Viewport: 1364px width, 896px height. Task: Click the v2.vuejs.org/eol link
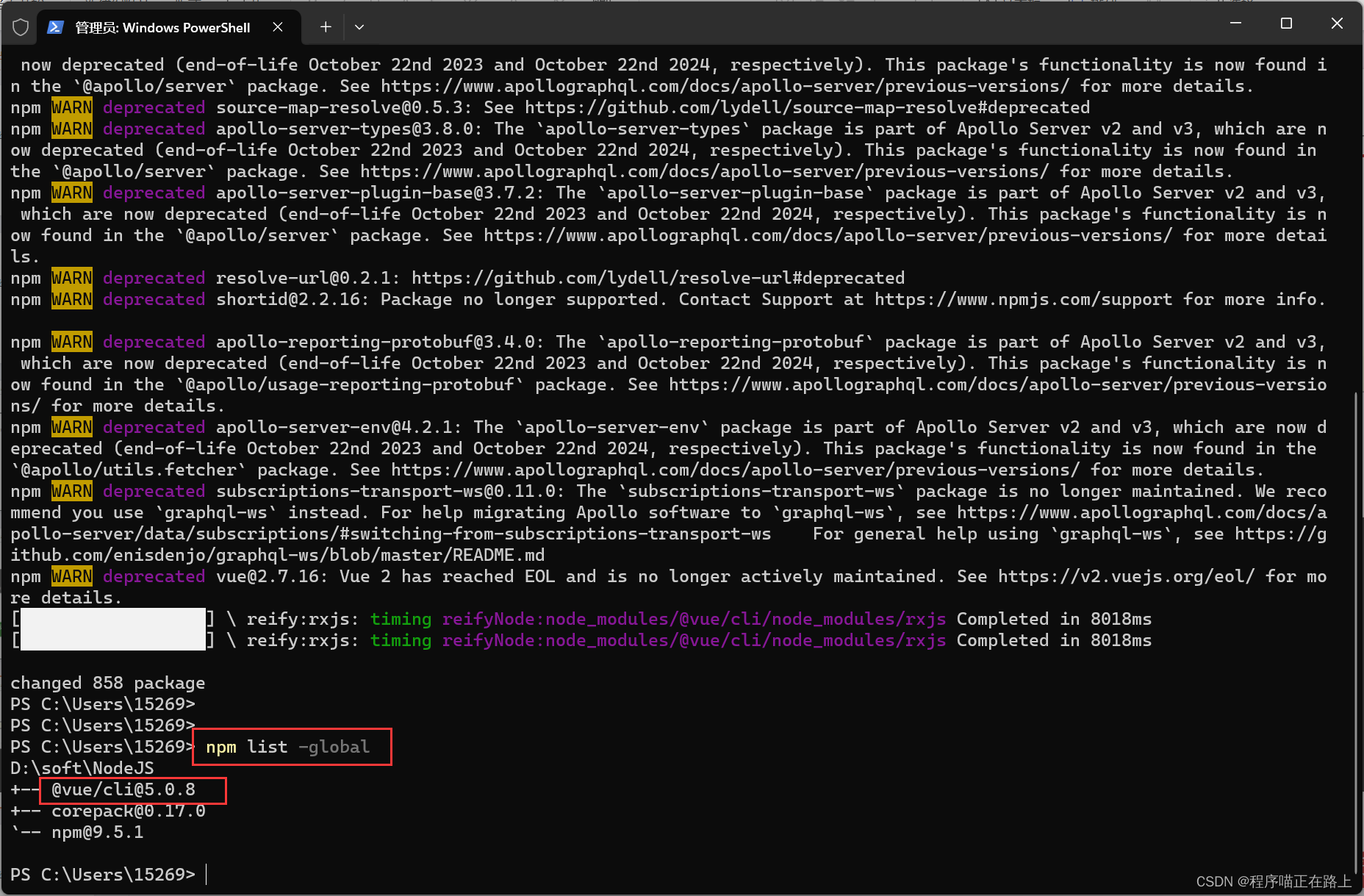1126,576
